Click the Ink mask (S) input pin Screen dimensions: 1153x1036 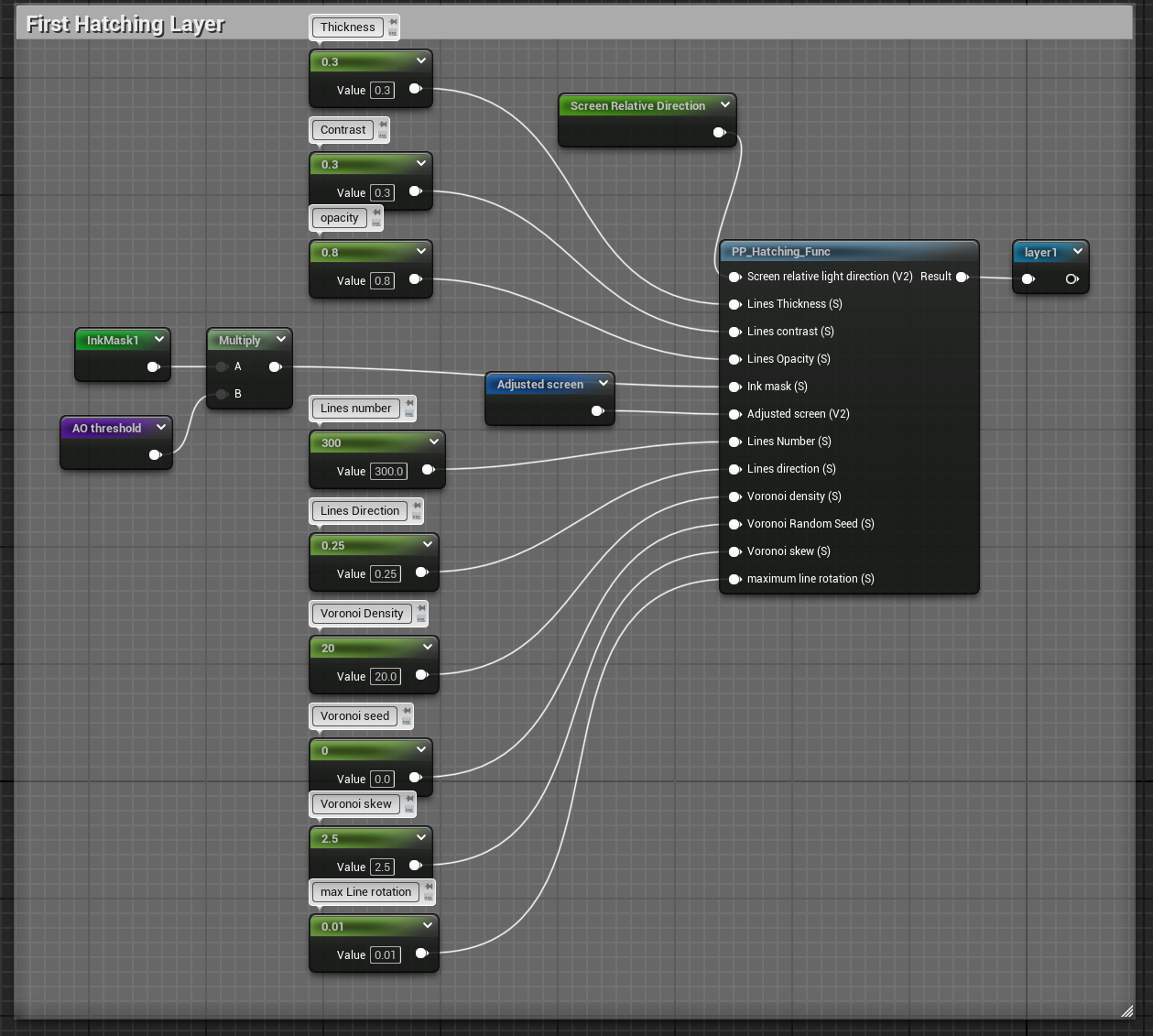(x=734, y=387)
